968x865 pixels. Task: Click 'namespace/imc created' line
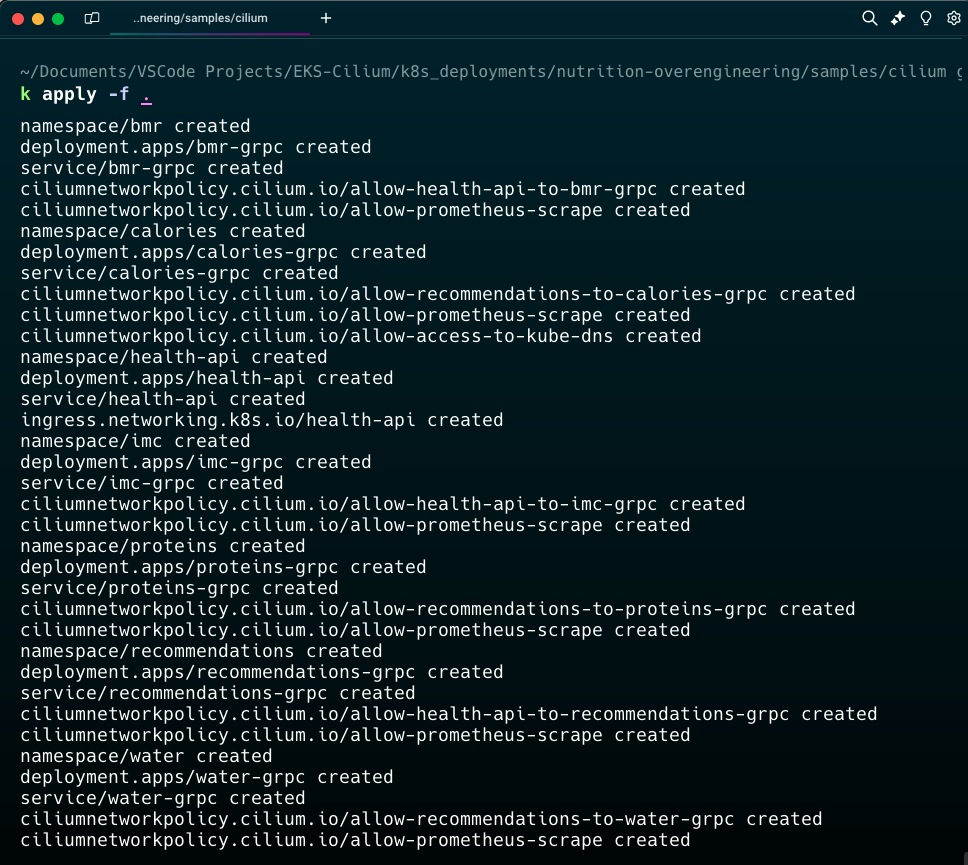(x=135, y=441)
